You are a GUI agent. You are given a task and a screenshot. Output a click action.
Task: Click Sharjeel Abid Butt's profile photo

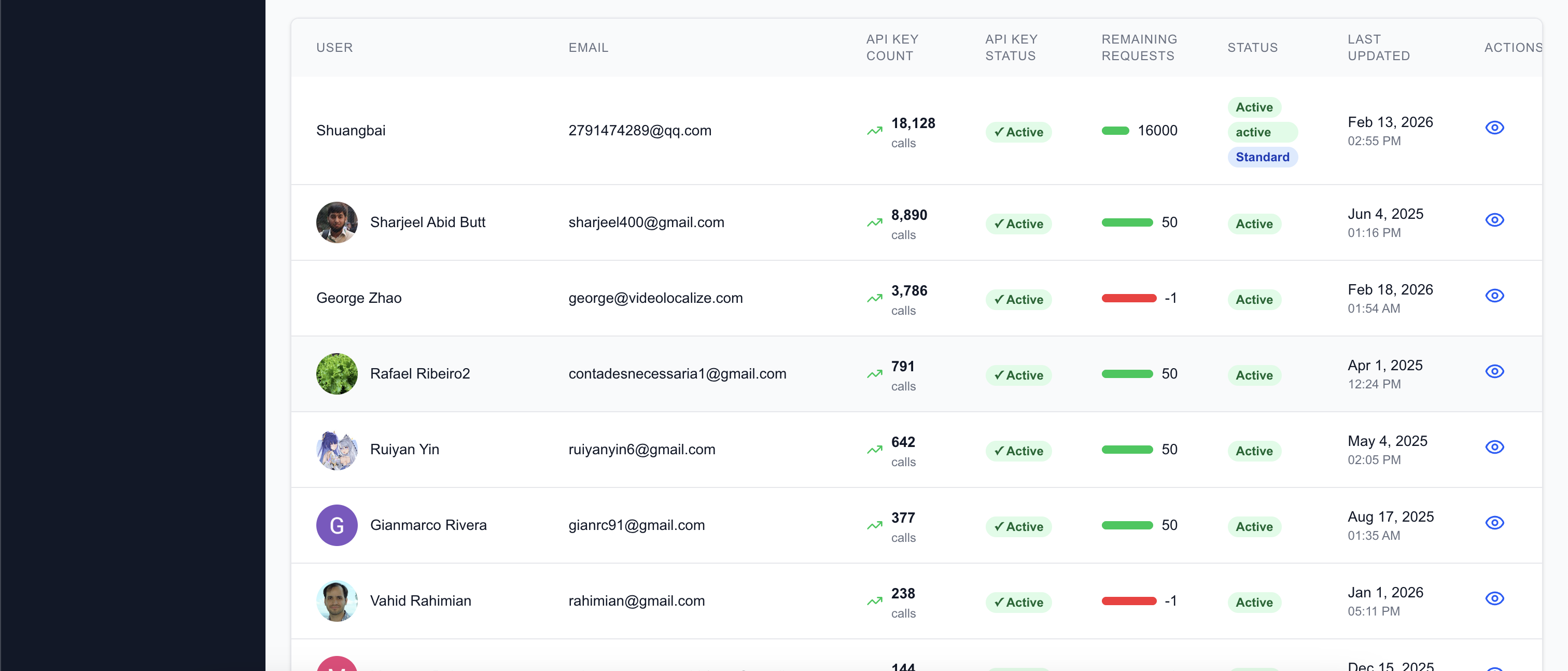tap(337, 222)
